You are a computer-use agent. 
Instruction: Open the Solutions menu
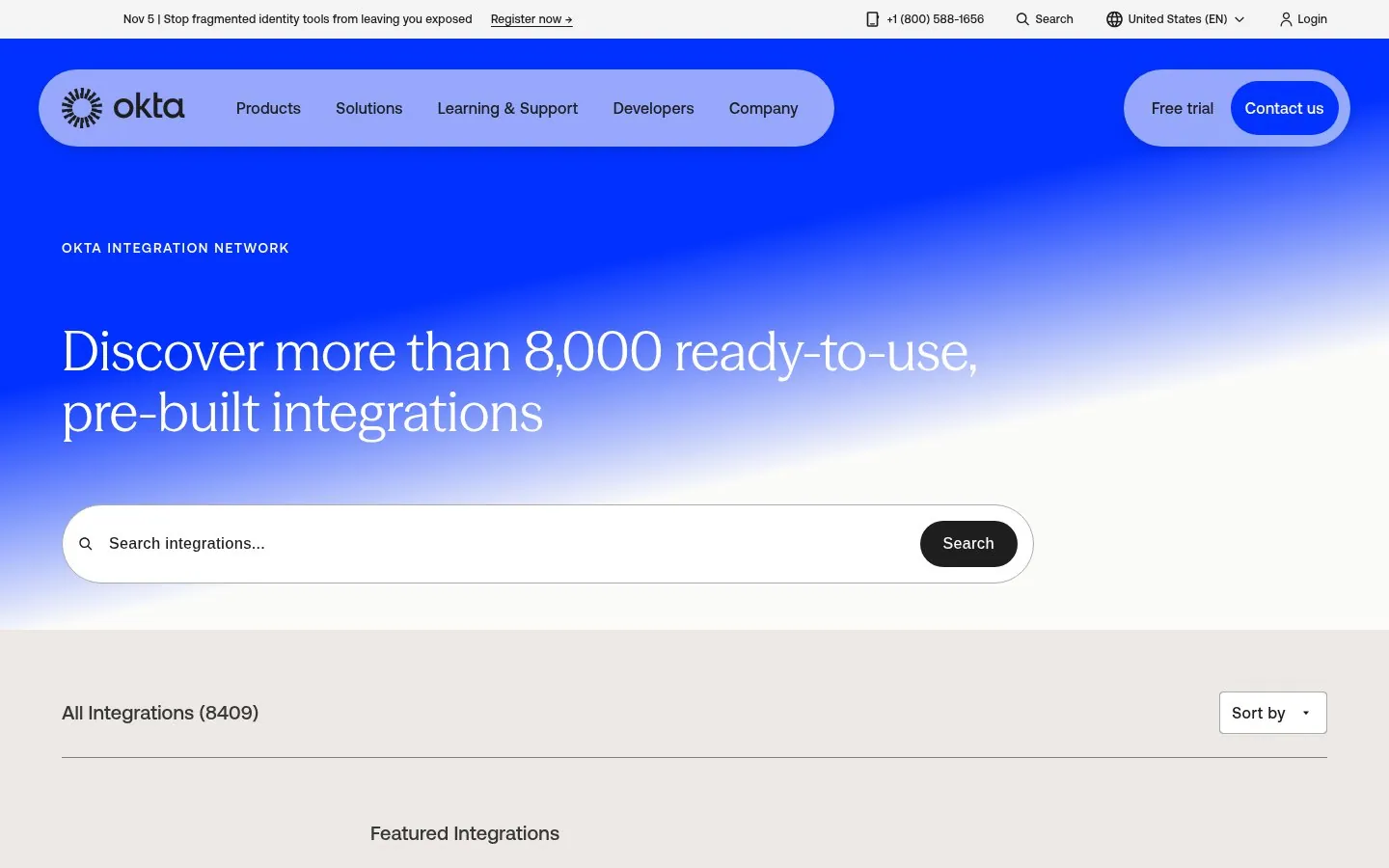pos(369,108)
